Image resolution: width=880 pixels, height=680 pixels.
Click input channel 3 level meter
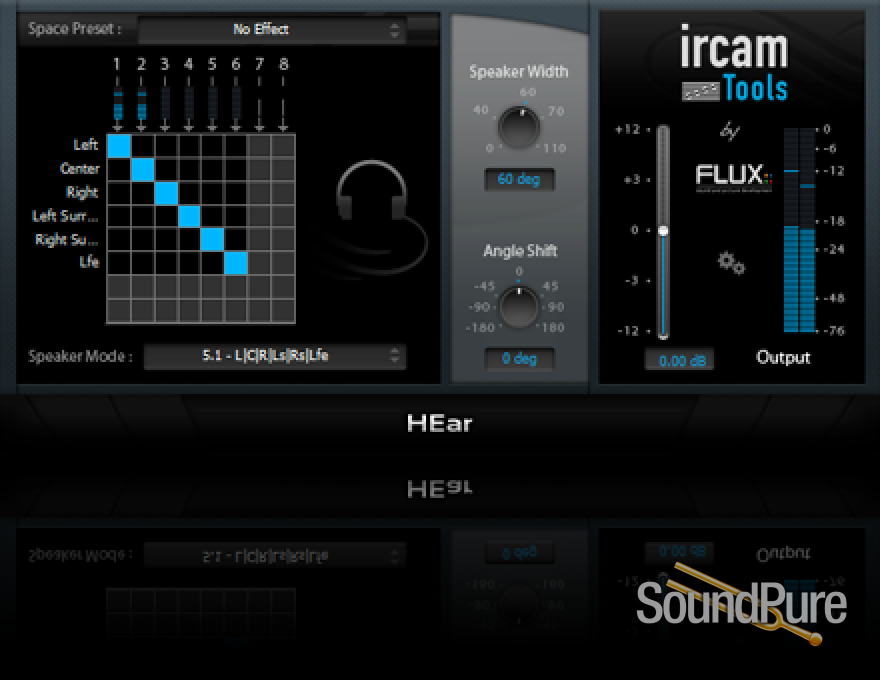point(165,104)
